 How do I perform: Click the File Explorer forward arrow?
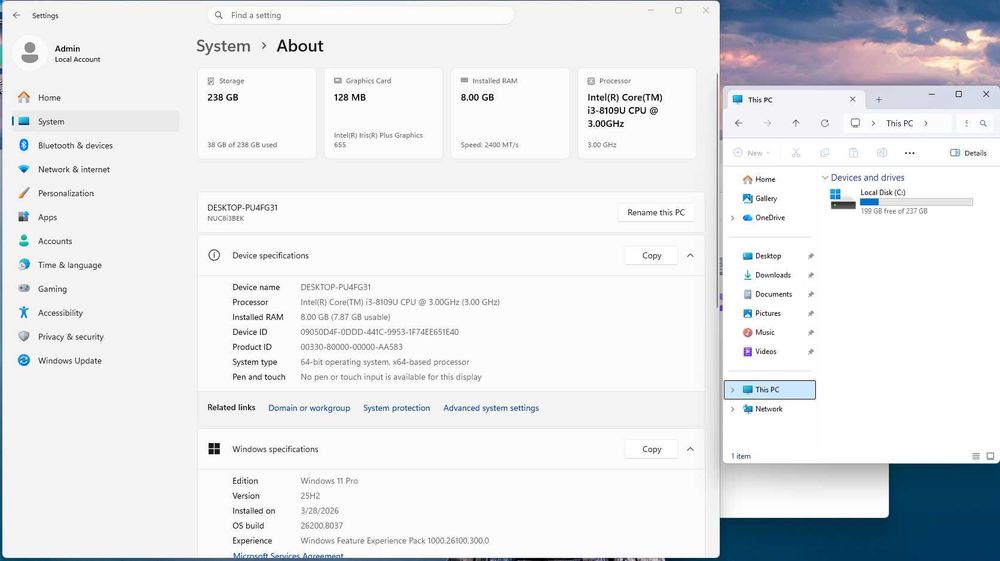[767, 123]
